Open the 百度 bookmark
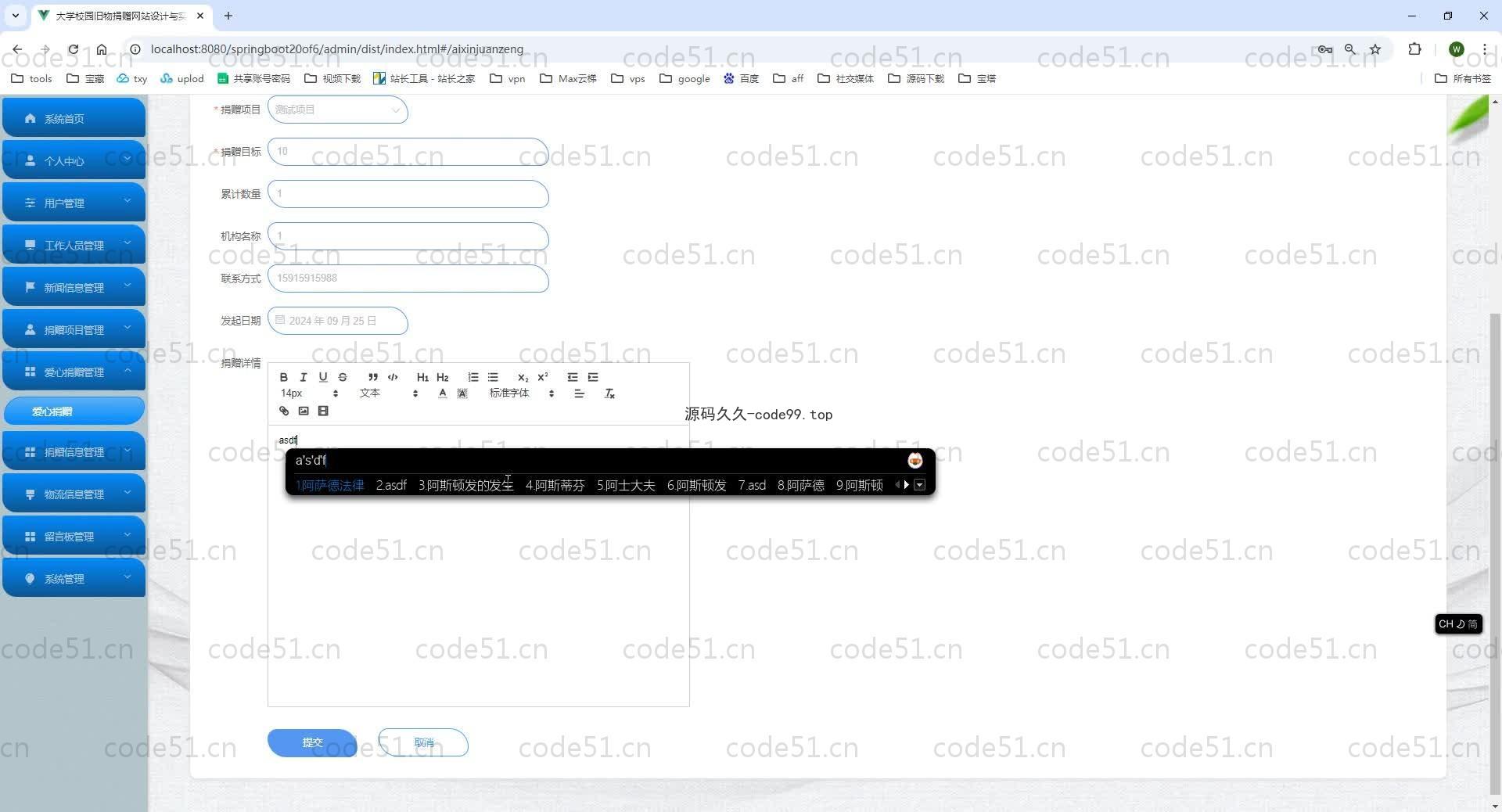Screen dimensions: 1502x812 click(x=741, y=78)
